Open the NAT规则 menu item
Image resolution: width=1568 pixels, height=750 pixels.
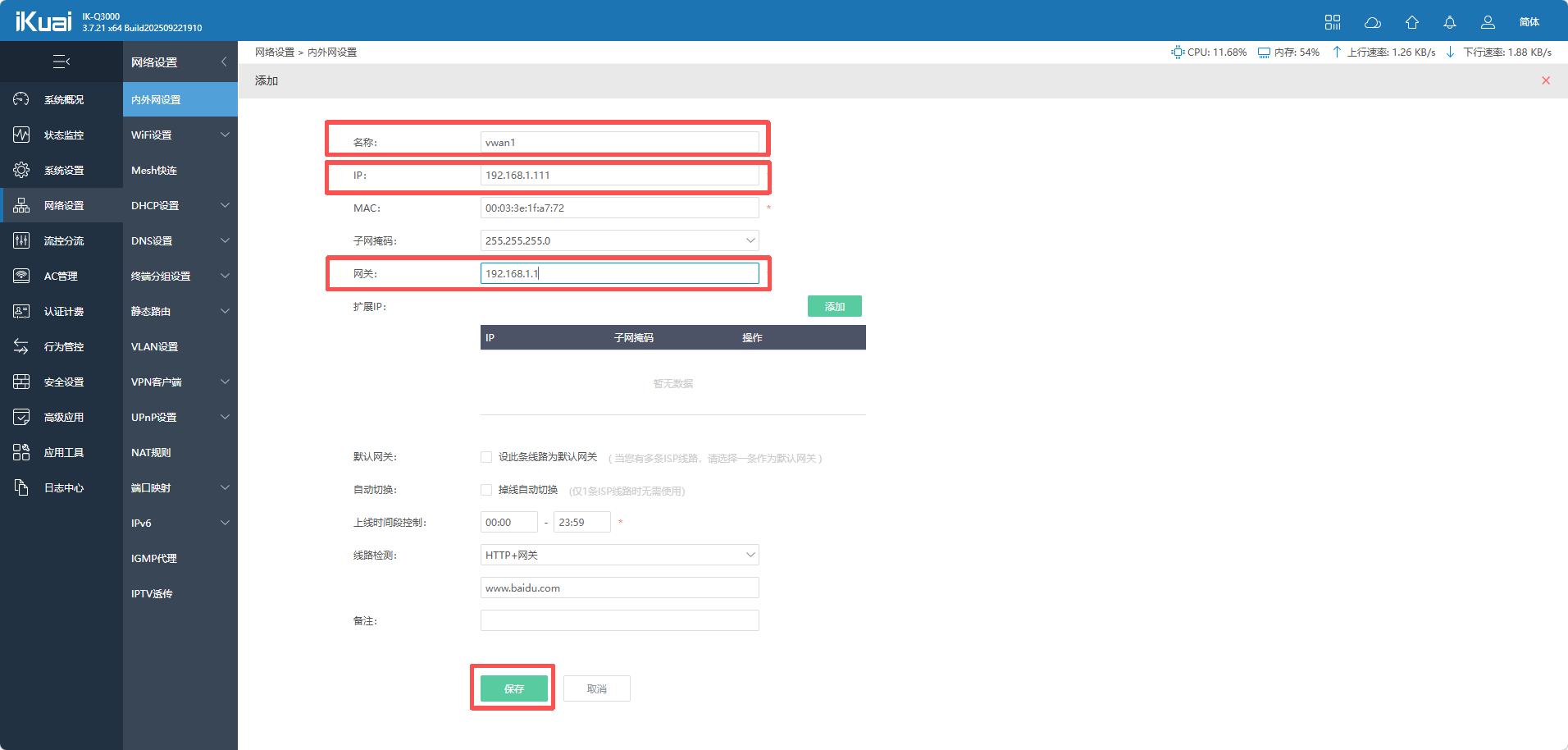pyautogui.click(x=152, y=452)
